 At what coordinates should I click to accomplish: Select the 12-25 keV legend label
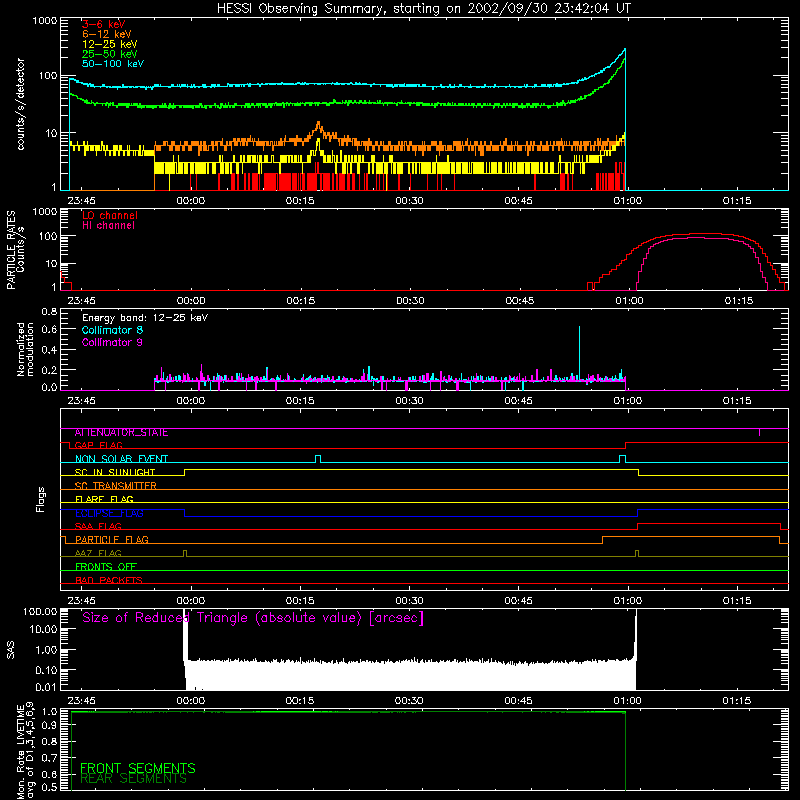(x=110, y=44)
